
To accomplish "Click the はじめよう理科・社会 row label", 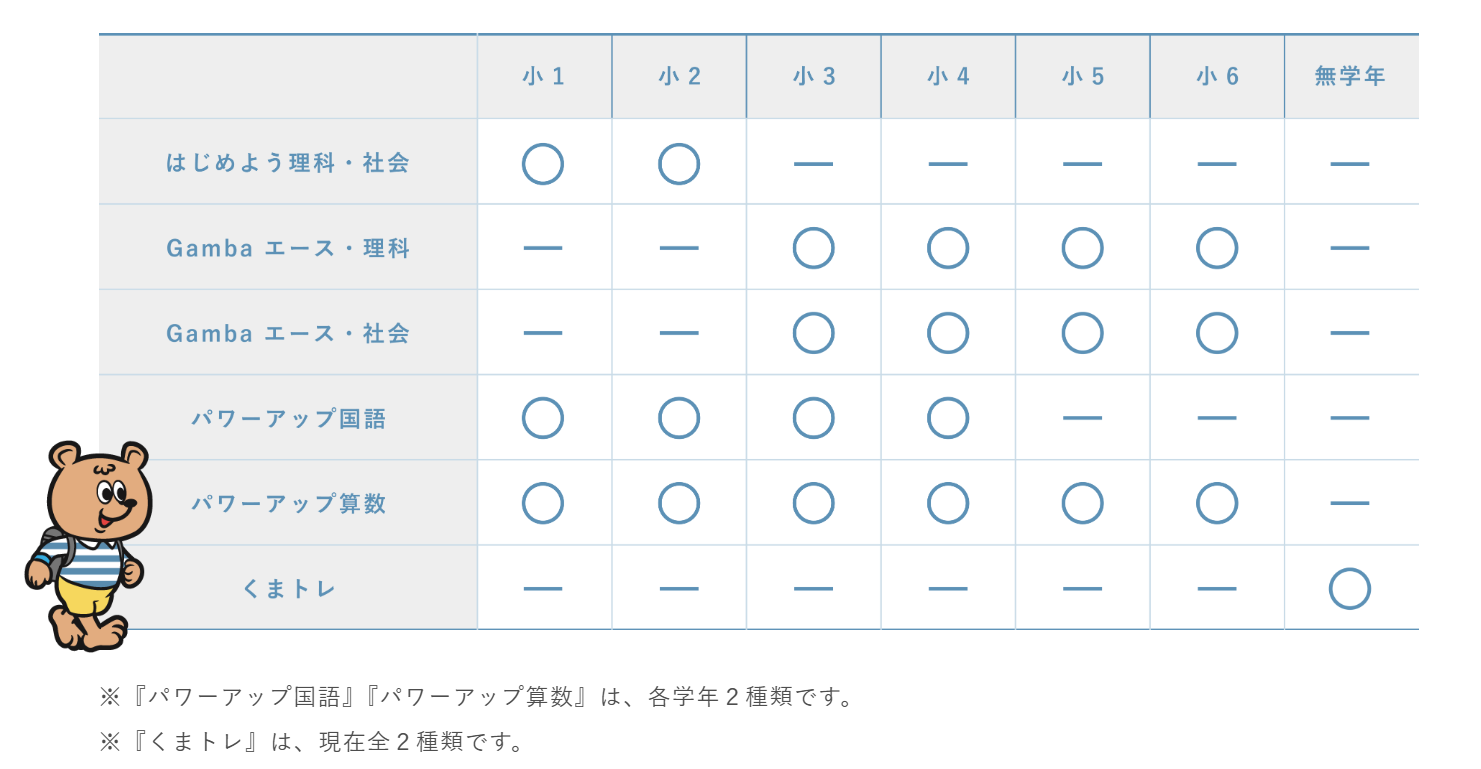I will (x=288, y=163).
